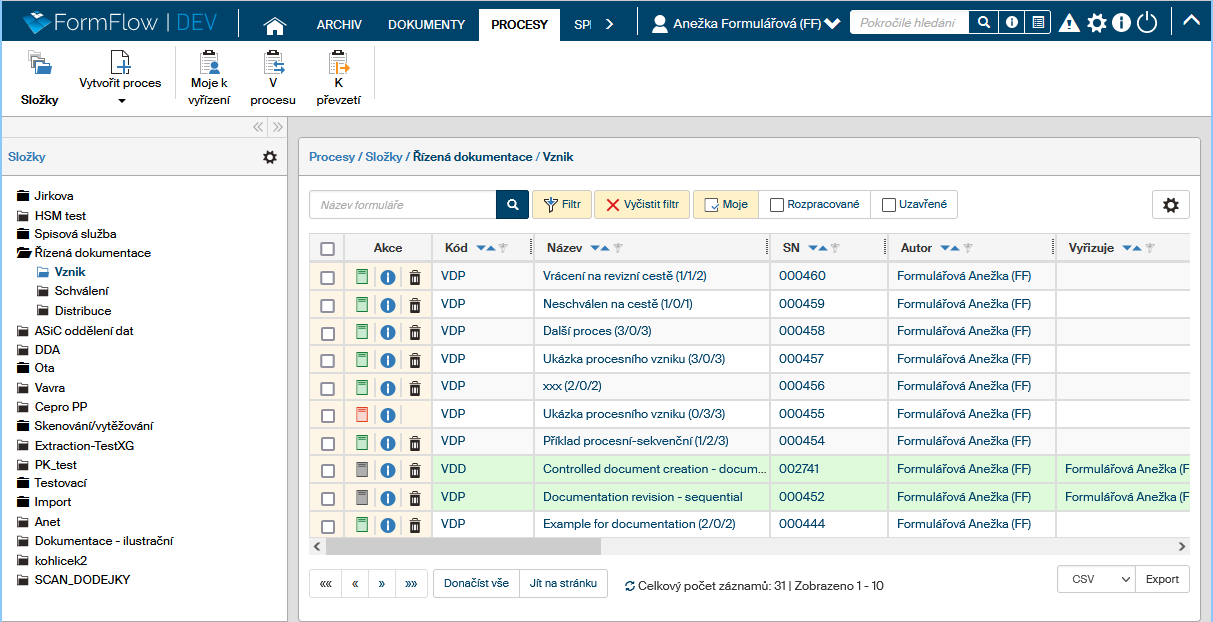Open K převzetí processes

coord(339,78)
